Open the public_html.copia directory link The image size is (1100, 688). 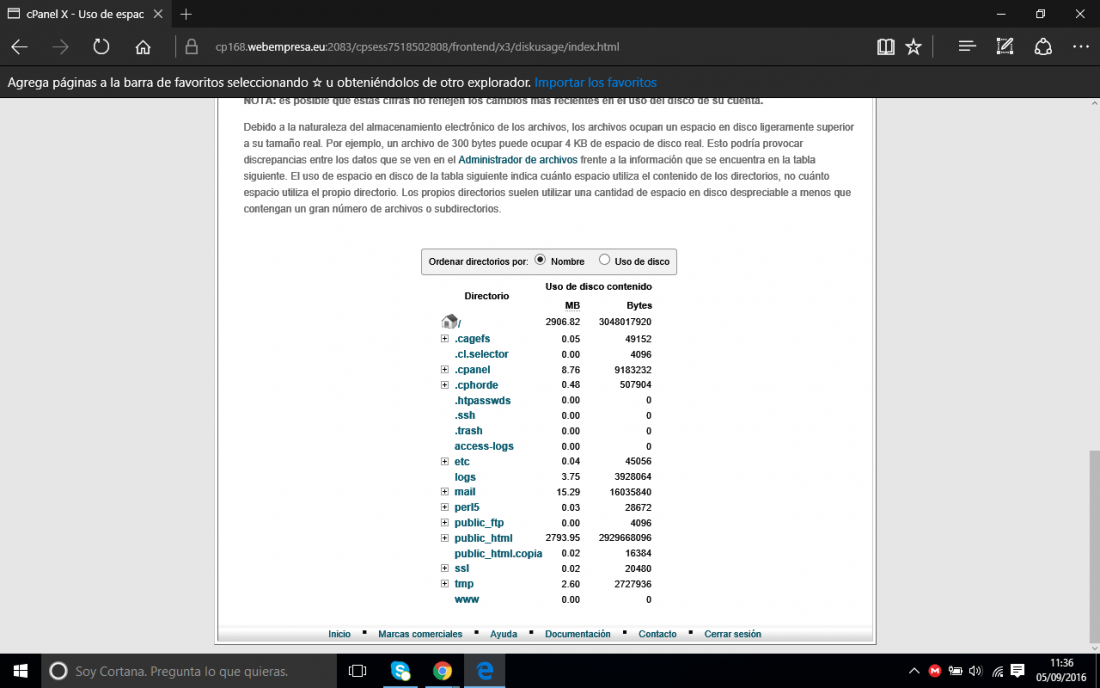498,553
